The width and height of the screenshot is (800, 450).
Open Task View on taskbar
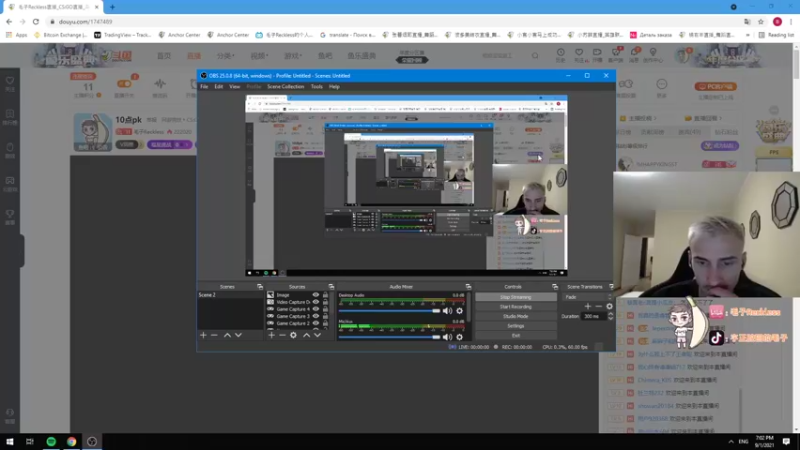click(x=30, y=442)
